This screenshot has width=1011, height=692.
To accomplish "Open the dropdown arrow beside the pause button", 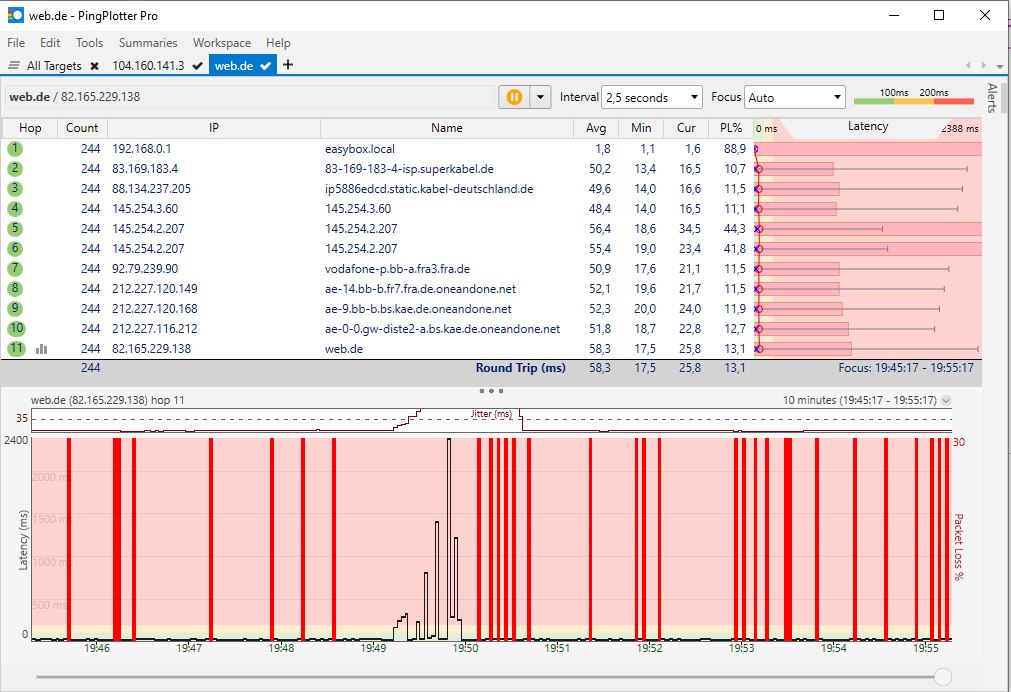I will 540,97.
